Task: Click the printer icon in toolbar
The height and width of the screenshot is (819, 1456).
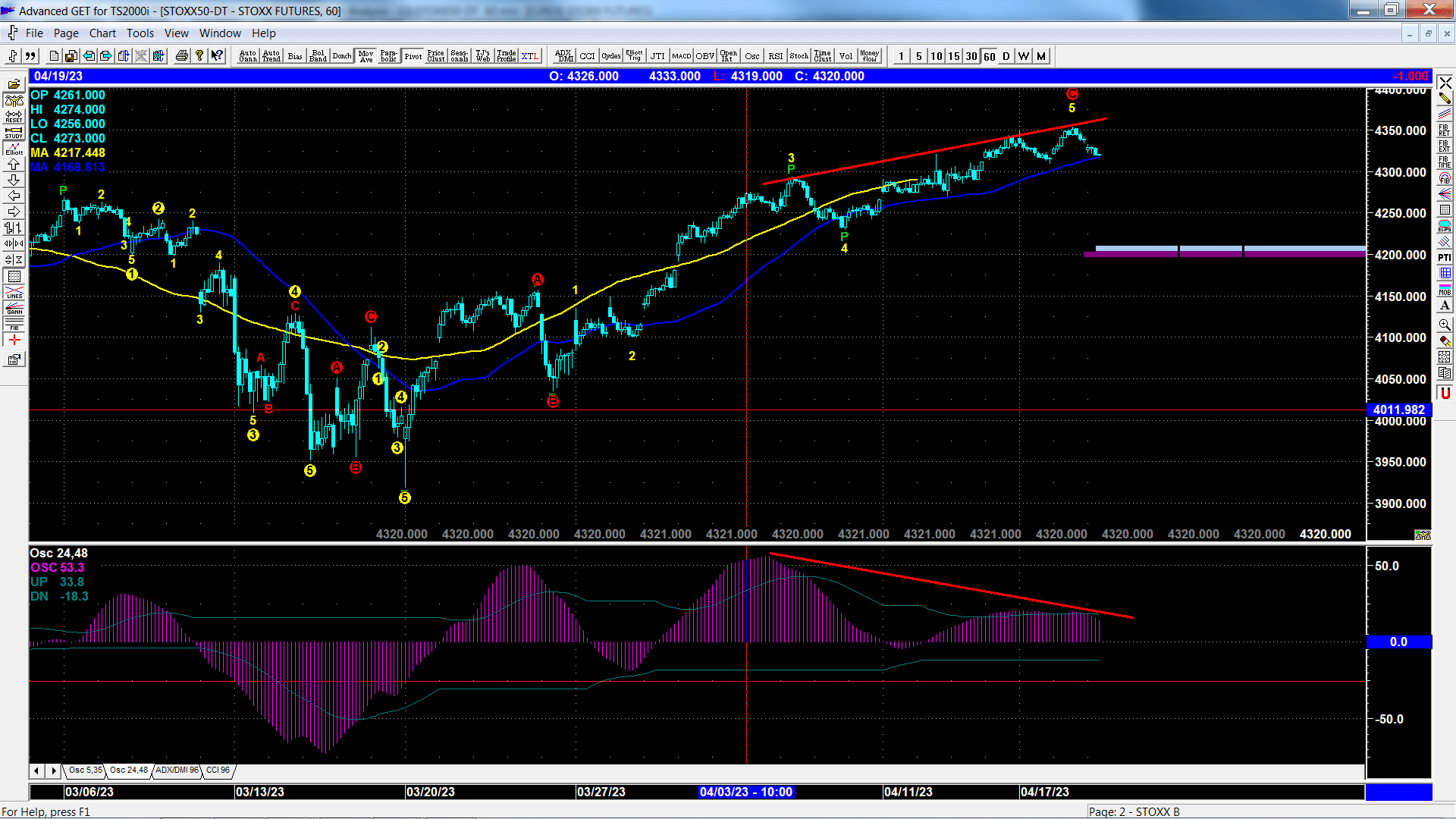Action: click(x=181, y=55)
